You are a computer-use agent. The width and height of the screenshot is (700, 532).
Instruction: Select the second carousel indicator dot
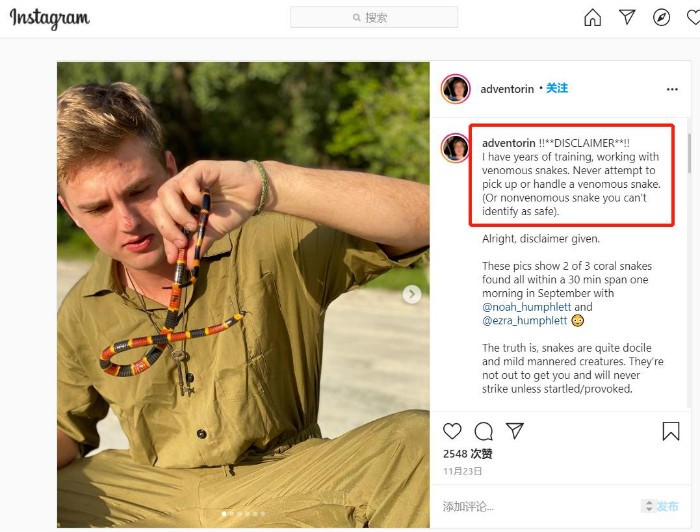(x=231, y=514)
